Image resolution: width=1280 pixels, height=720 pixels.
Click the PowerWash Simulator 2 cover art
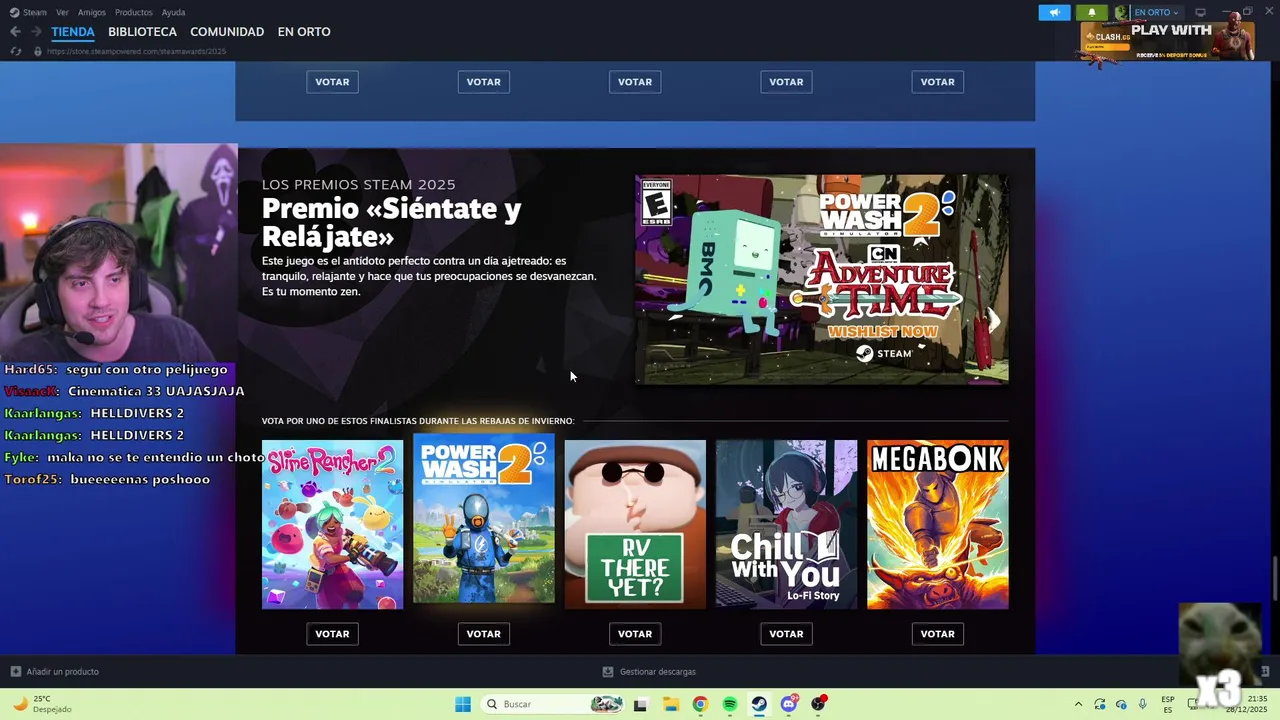(x=484, y=519)
